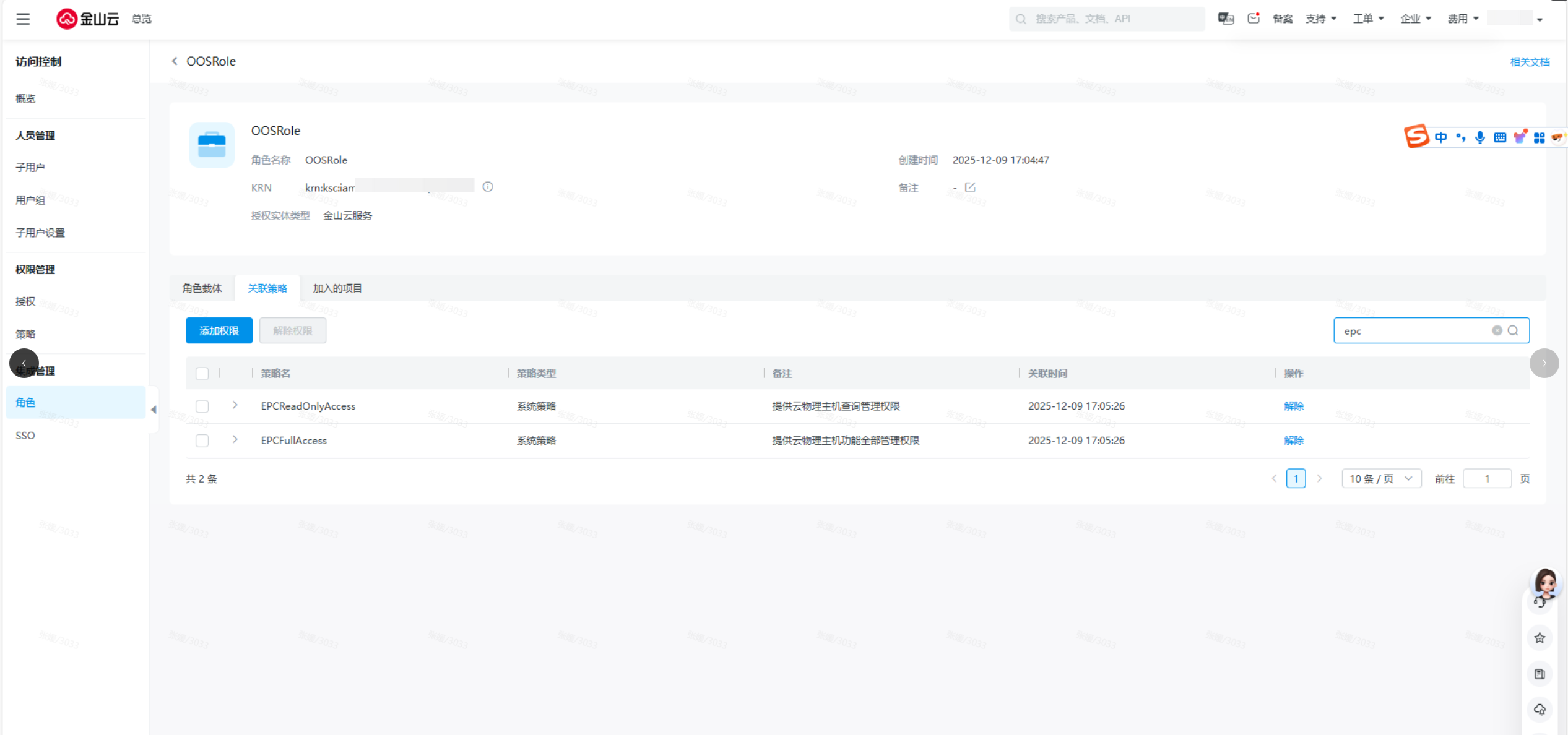Check the EPCReadOnlyAccess row checkbox
Image resolution: width=1568 pixels, height=735 pixels.
click(x=202, y=406)
